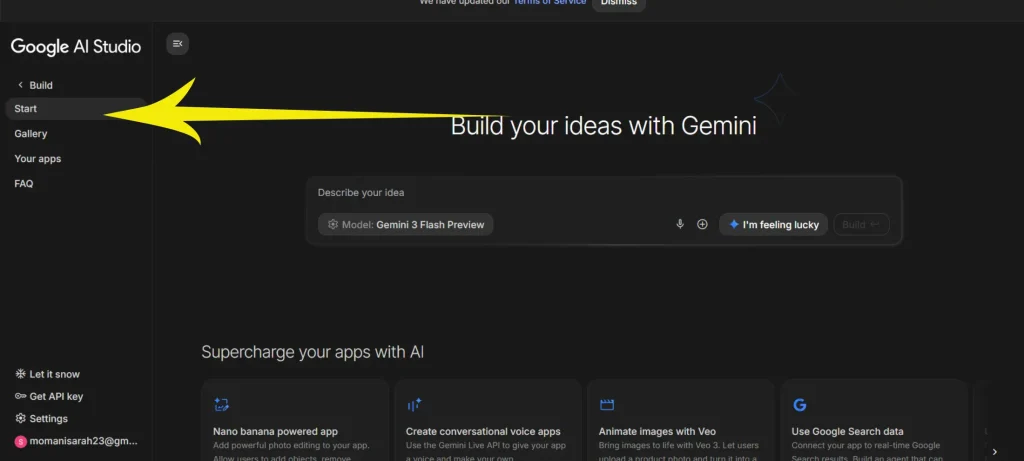Click the pink account avatar

click(x=20, y=441)
